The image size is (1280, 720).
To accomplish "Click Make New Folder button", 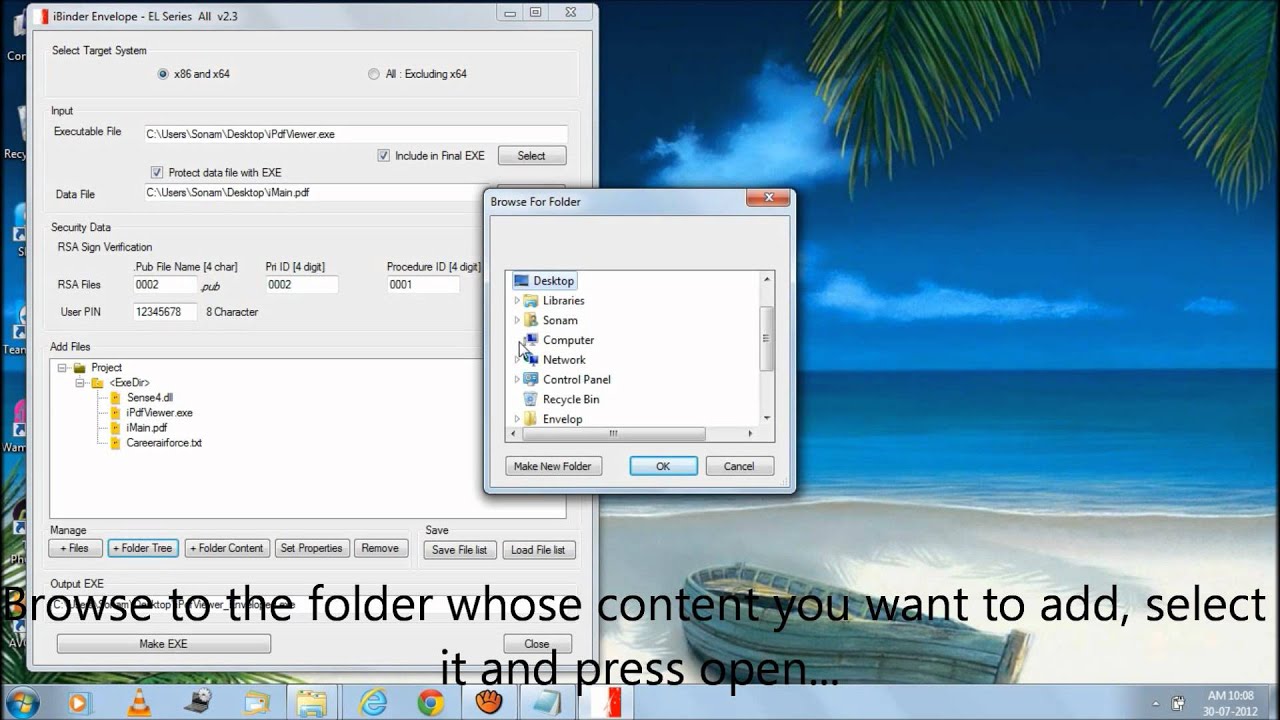I will [552, 466].
